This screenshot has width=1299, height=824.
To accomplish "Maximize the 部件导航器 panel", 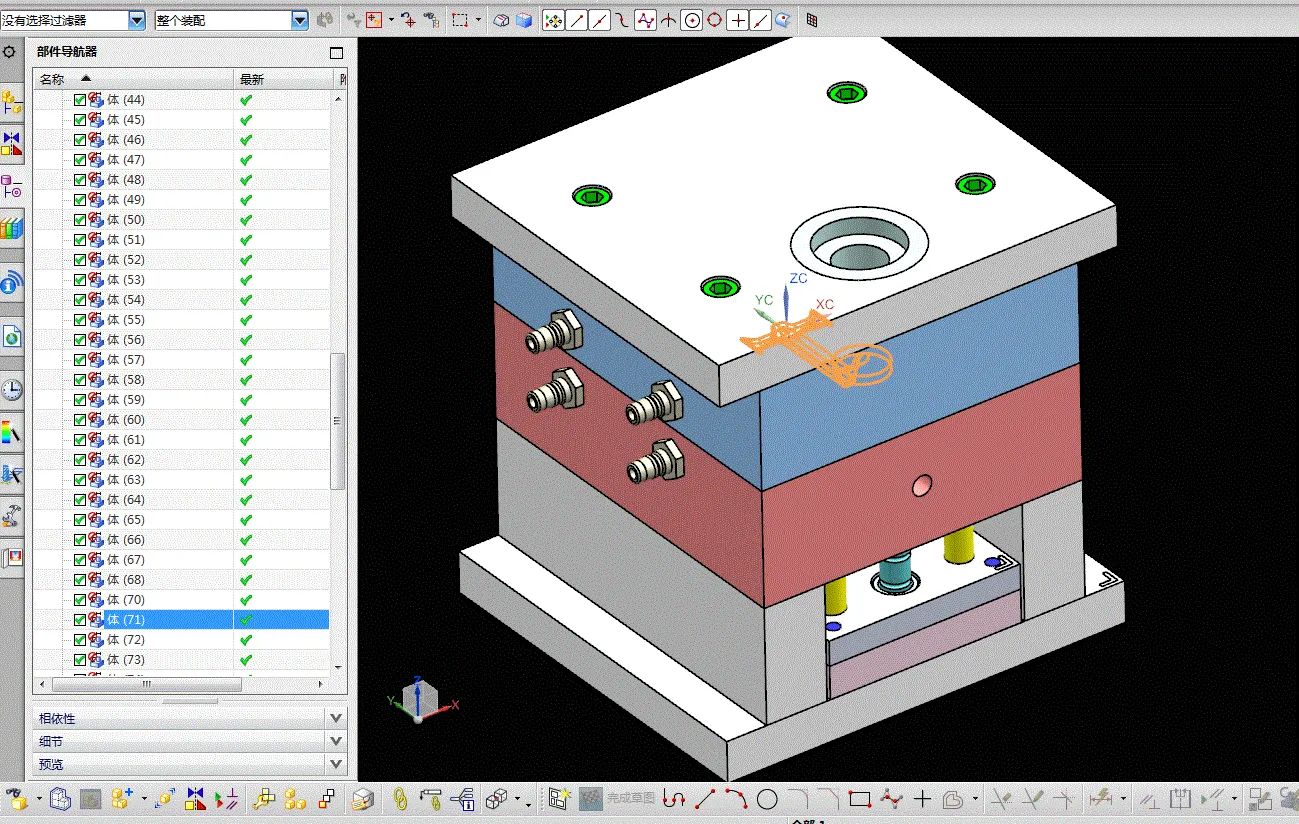I will (x=336, y=52).
